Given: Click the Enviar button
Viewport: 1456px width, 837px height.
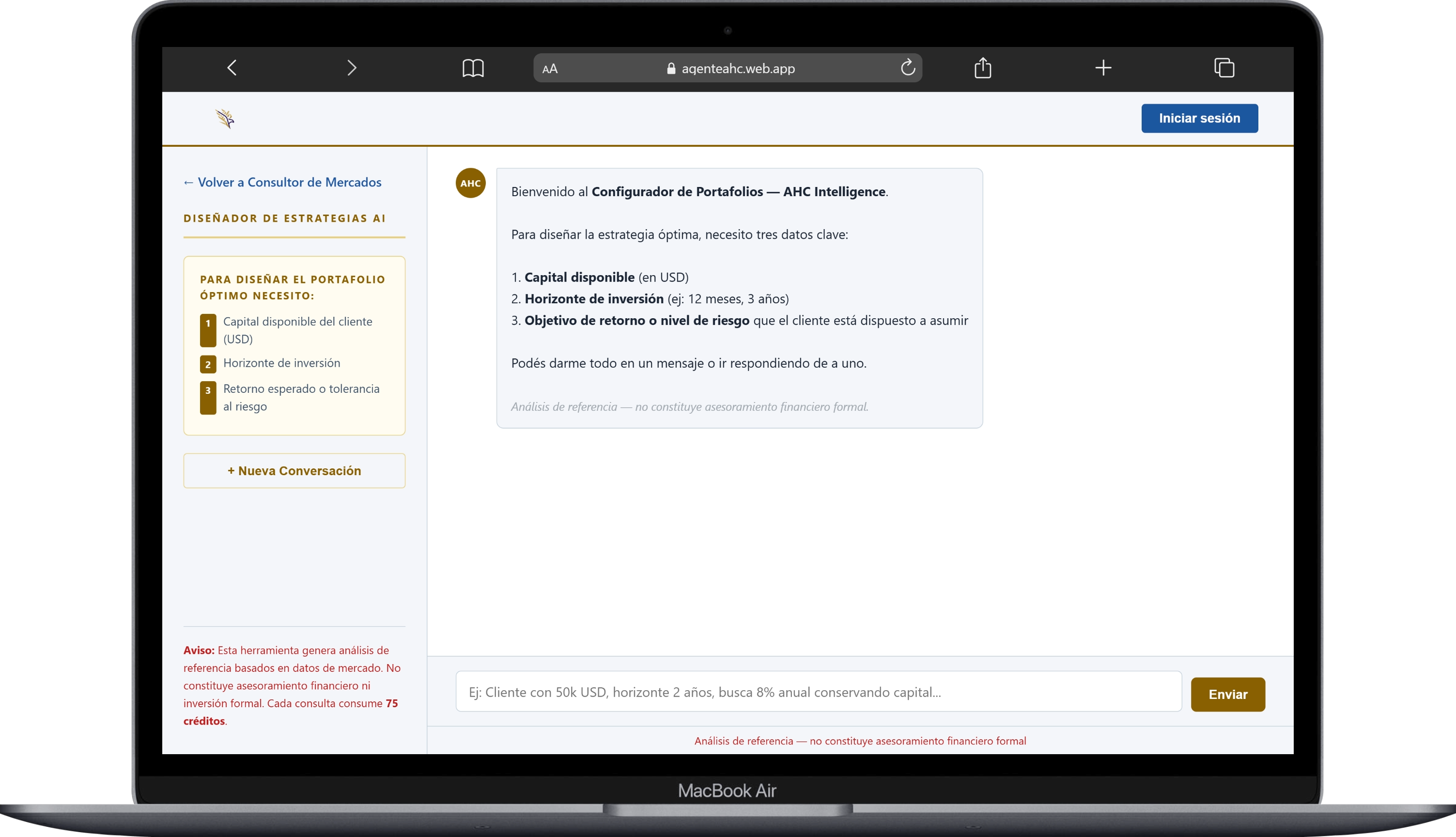Looking at the screenshot, I should pos(1228,695).
